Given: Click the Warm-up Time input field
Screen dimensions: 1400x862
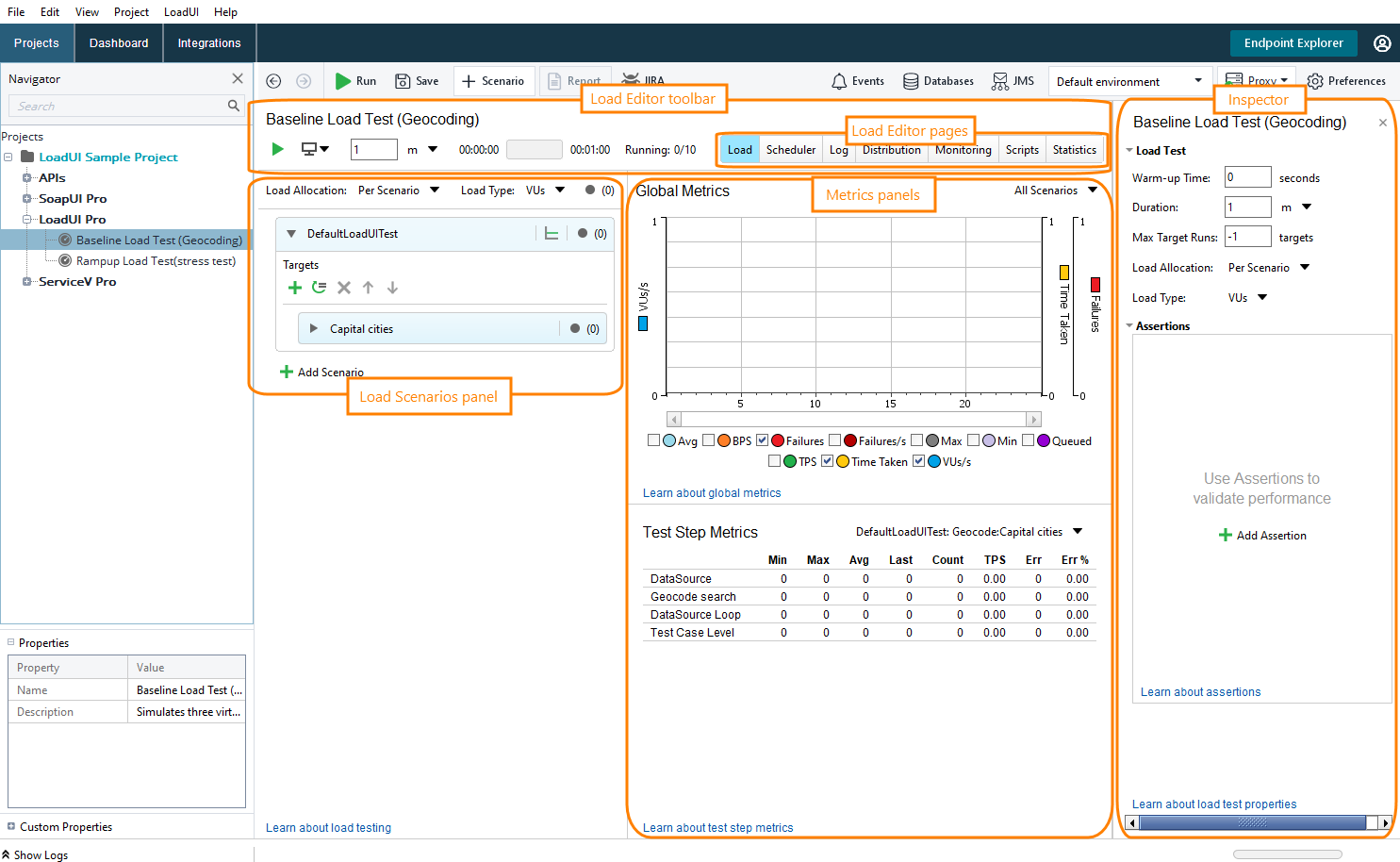Looking at the screenshot, I should point(1247,177).
